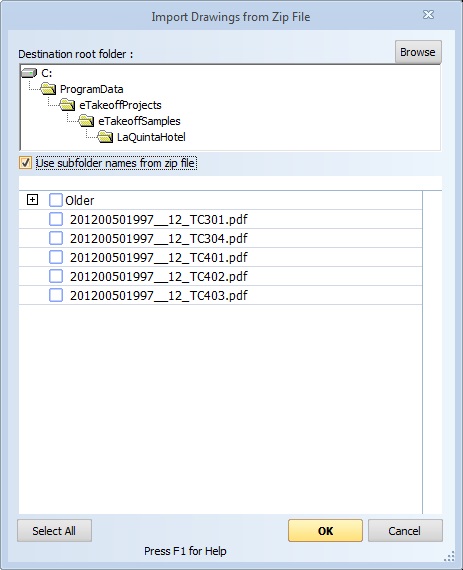Select the LaQuintaHotel folder icon
Viewport: 463px width, 570px height.
tap(105, 137)
